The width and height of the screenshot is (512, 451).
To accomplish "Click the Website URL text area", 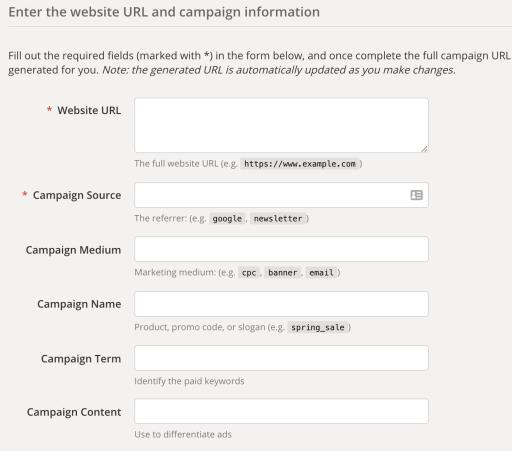I will click(281, 125).
